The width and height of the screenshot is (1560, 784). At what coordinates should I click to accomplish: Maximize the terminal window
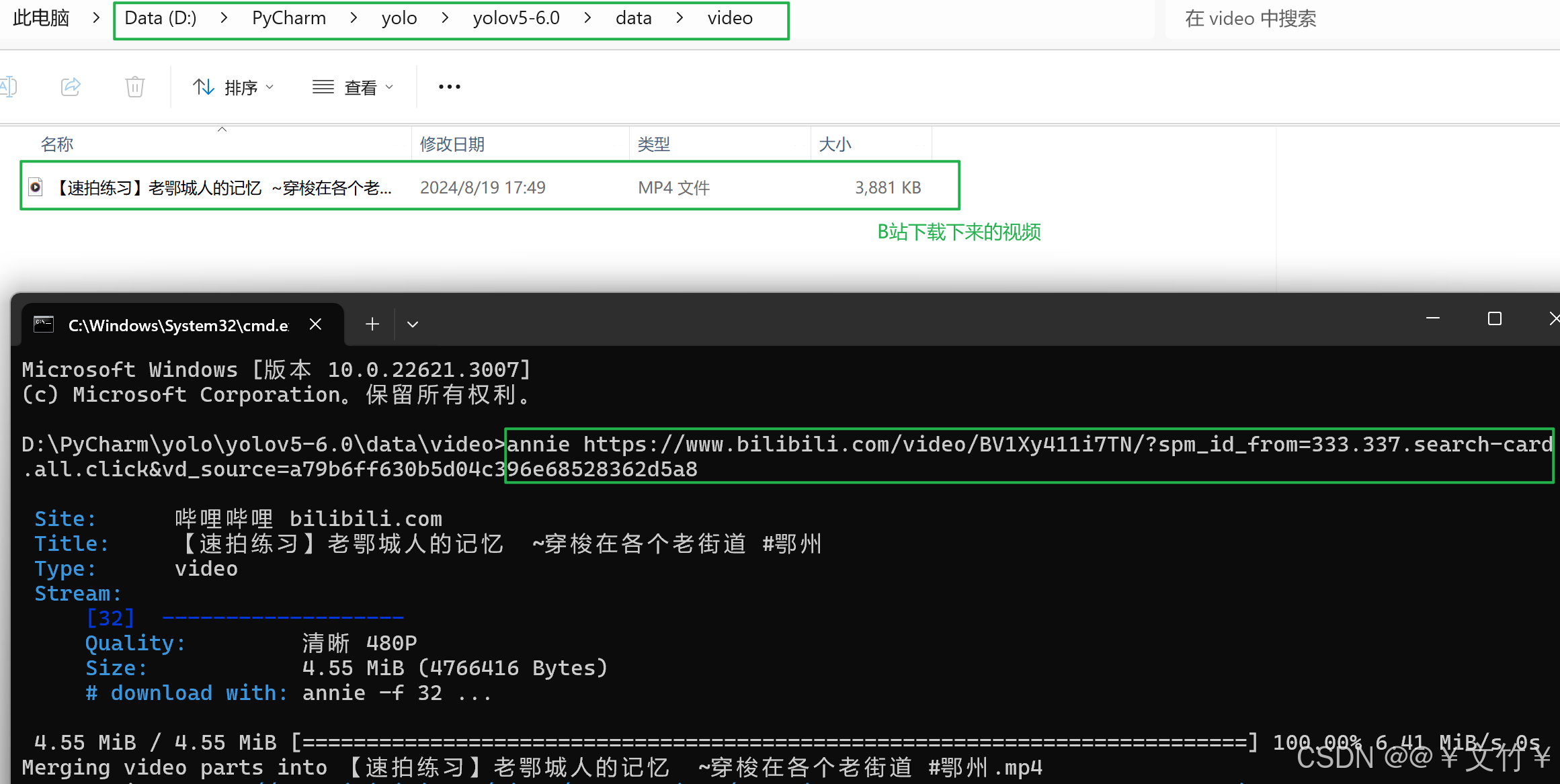tap(1494, 318)
